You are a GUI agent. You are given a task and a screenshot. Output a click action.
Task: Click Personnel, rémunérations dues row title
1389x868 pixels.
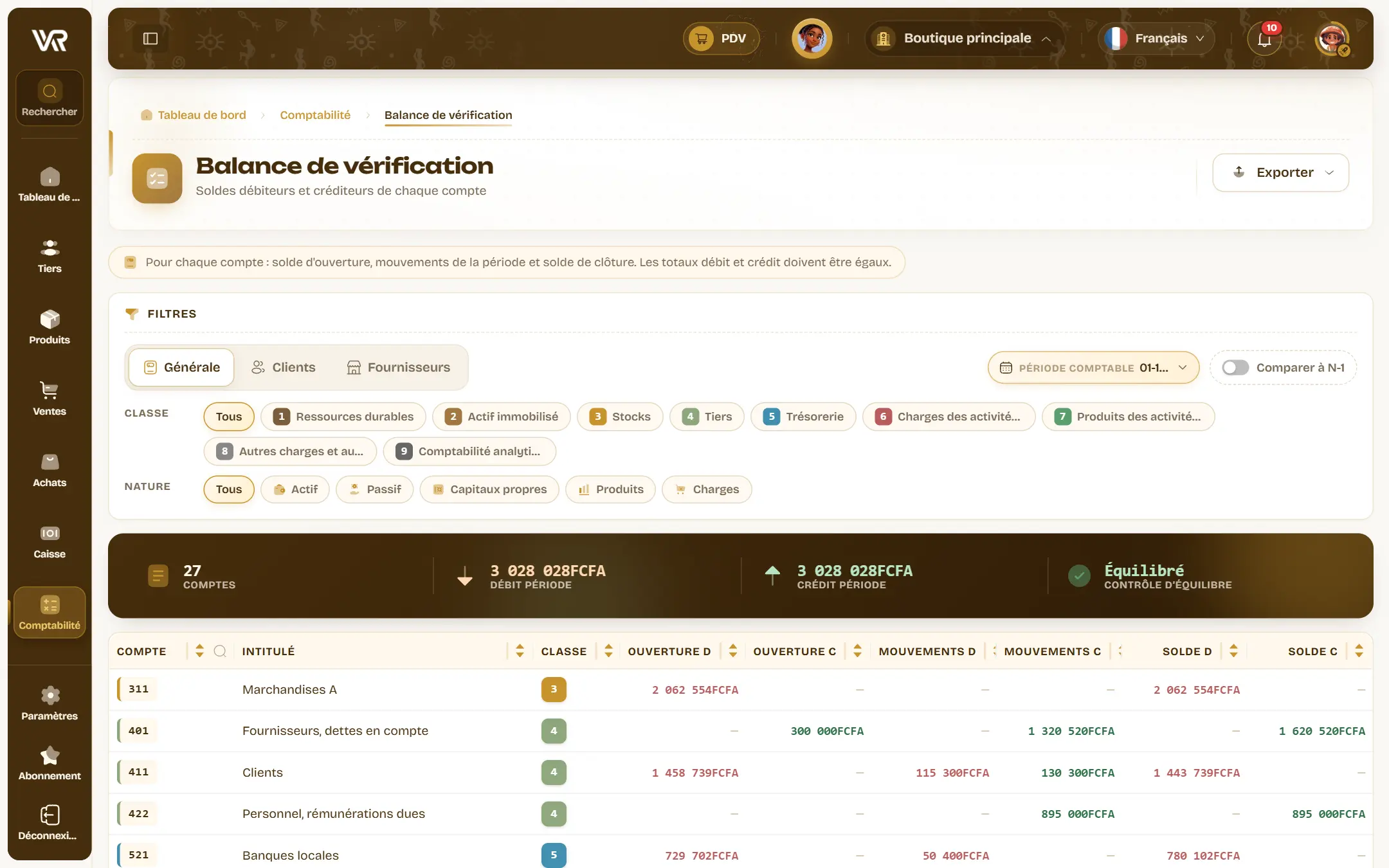point(333,814)
